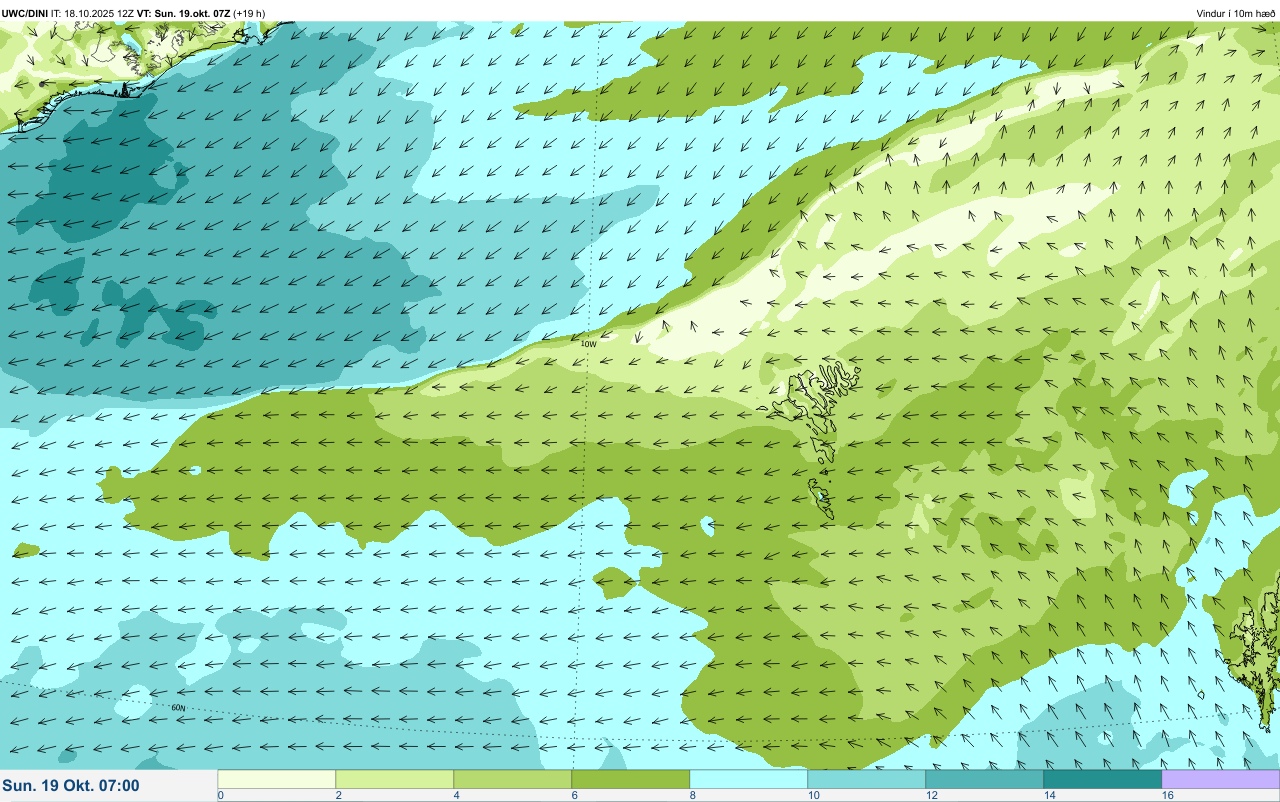This screenshot has width=1280, height=802.
Task: Click the 0–2 m/s palest legend swatch
Action: coord(276,779)
